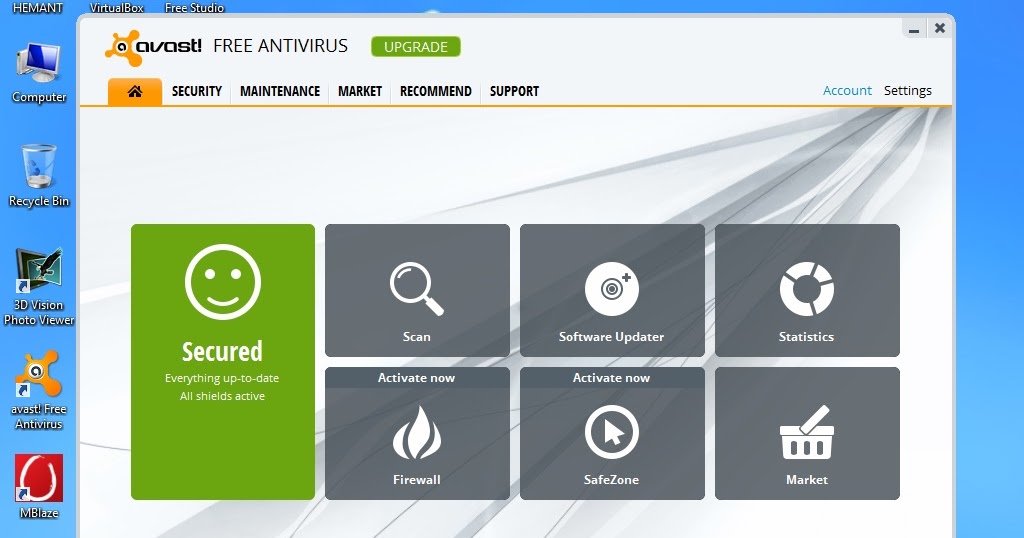
Task: Click the green Secured smiley status tile
Action: [x=223, y=362]
